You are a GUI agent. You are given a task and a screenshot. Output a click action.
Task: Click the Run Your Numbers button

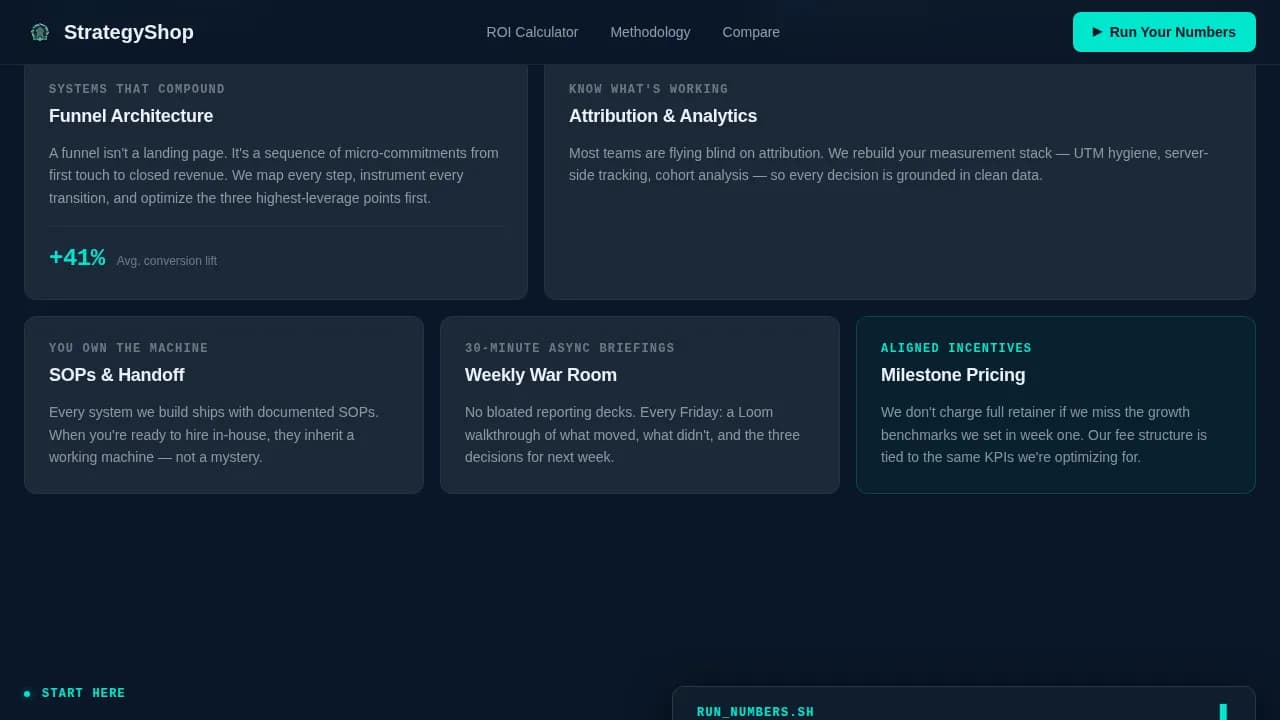[1164, 32]
